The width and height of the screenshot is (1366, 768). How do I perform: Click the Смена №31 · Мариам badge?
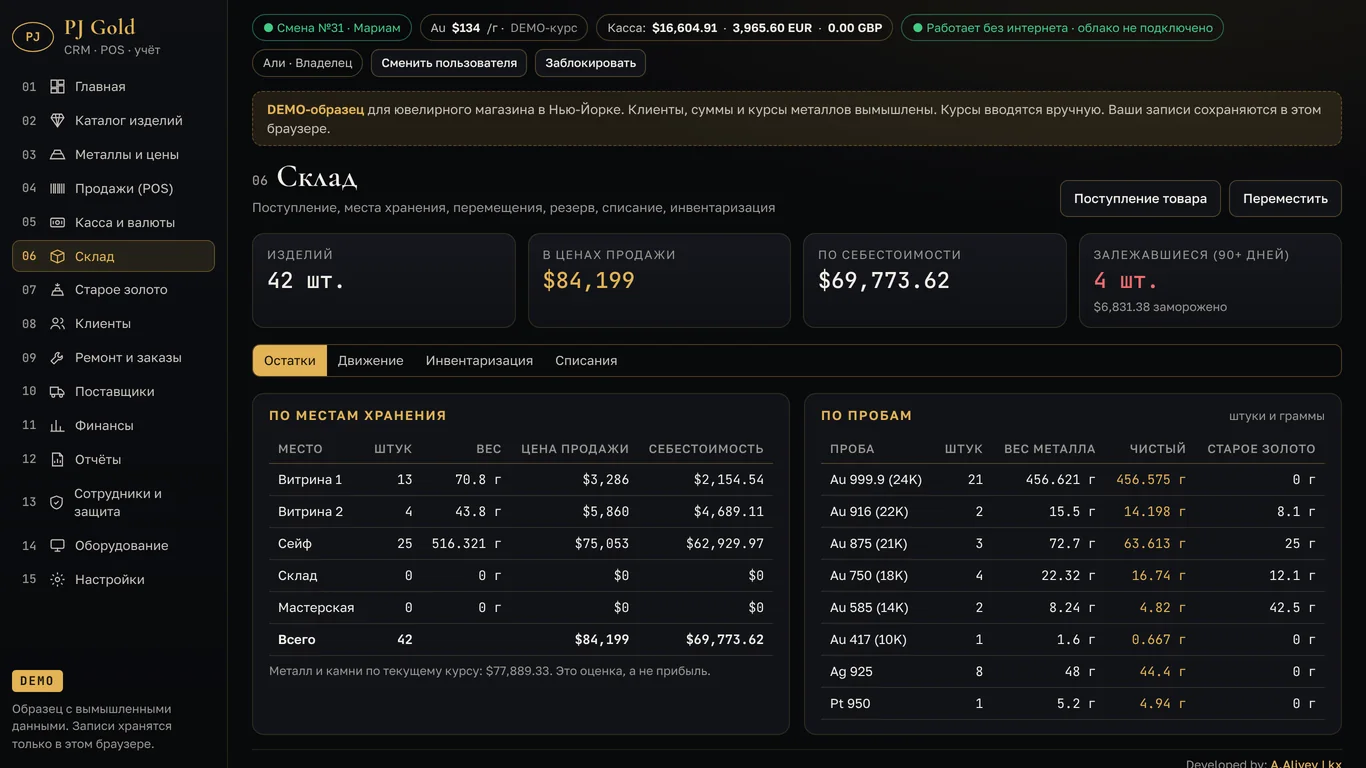[x=332, y=28]
